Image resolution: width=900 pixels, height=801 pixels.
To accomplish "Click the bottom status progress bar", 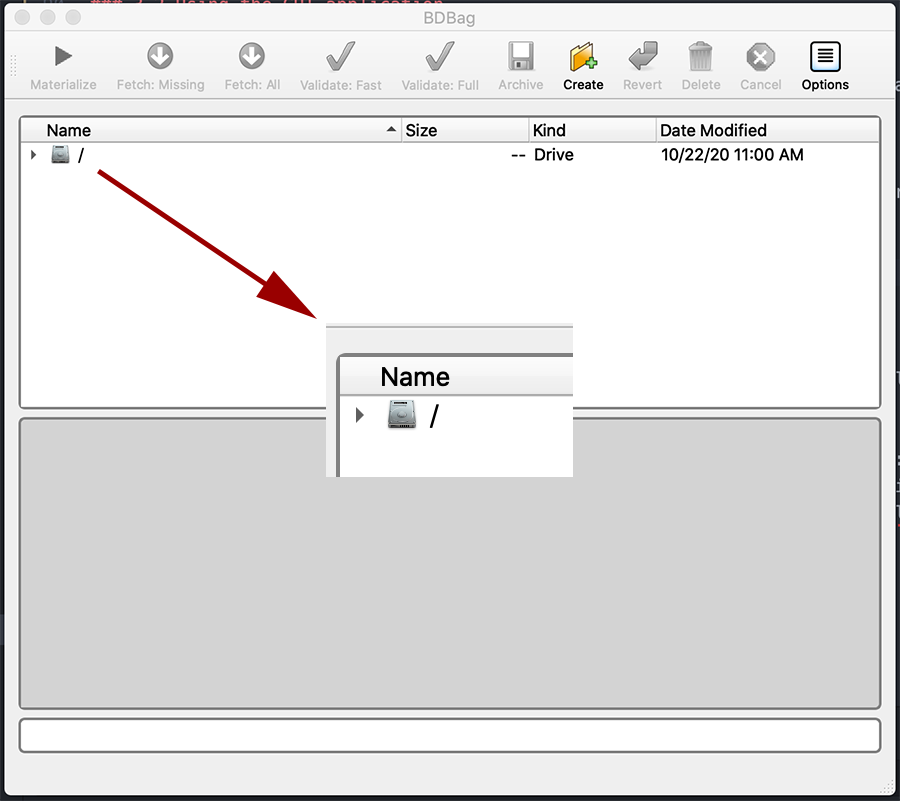I will tap(449, 735).
